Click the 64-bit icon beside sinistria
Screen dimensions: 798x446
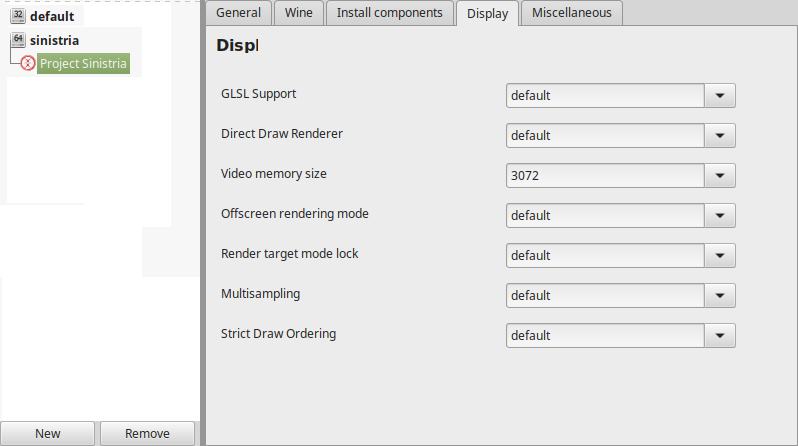click(x=18, y=39)
